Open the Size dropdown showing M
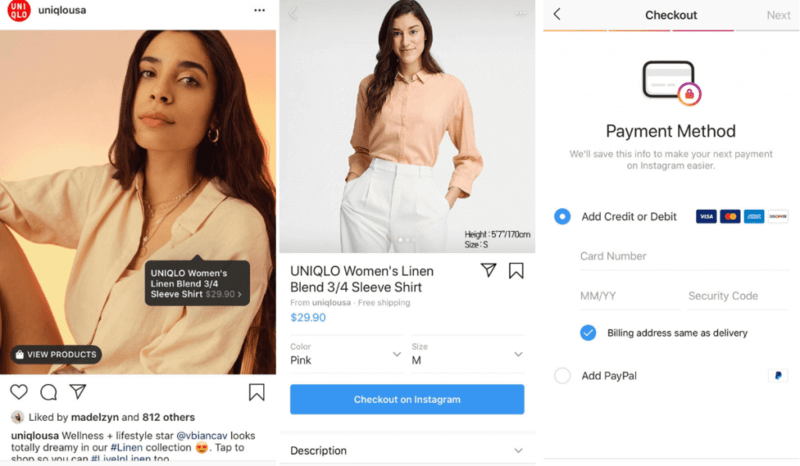 [x=468, y=354]
